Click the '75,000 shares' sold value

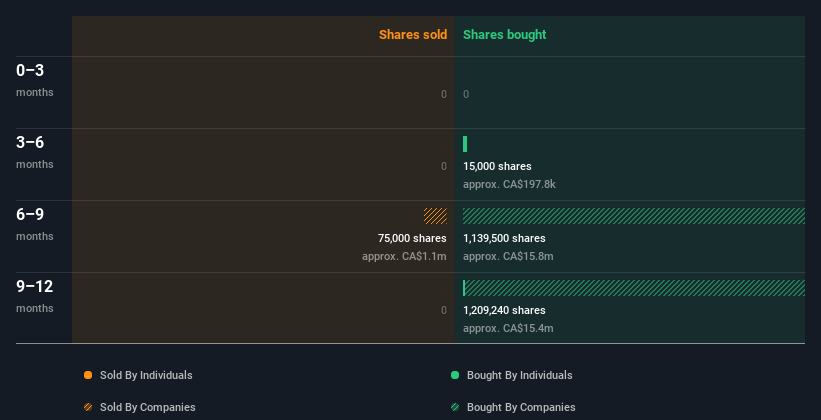[x=412, y=238]
